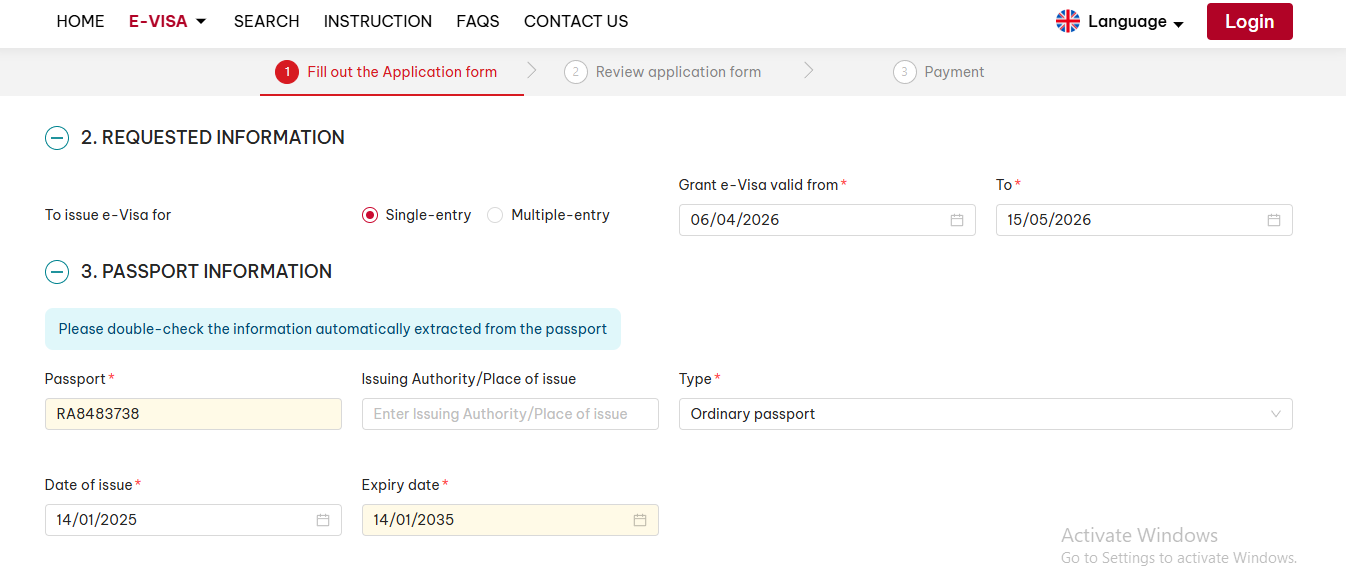Open the INSTRUCTION menu item
The height and width of the screenshot is (587, 1346).
[377, 21]
